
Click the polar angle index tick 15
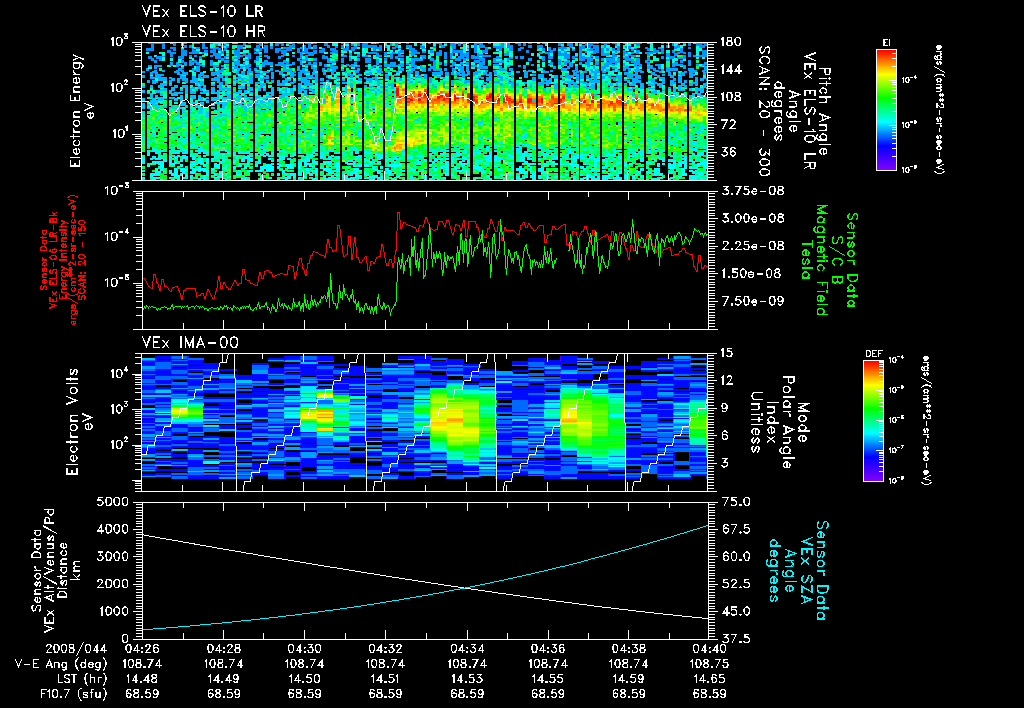pos(727,353)
